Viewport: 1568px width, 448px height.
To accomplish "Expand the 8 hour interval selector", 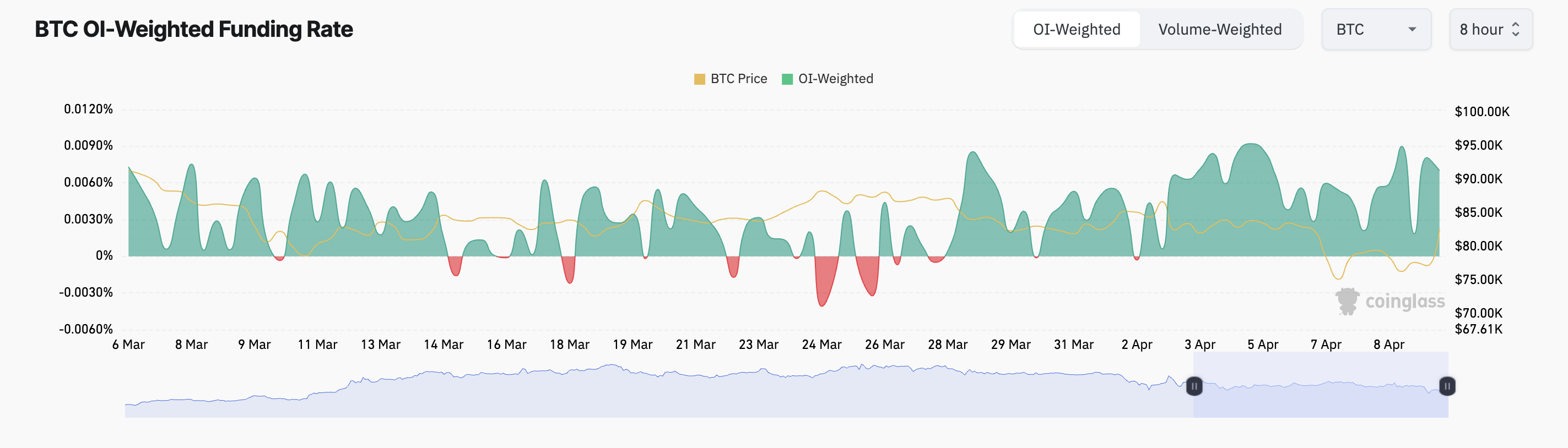I will (x=1489, y=29).
